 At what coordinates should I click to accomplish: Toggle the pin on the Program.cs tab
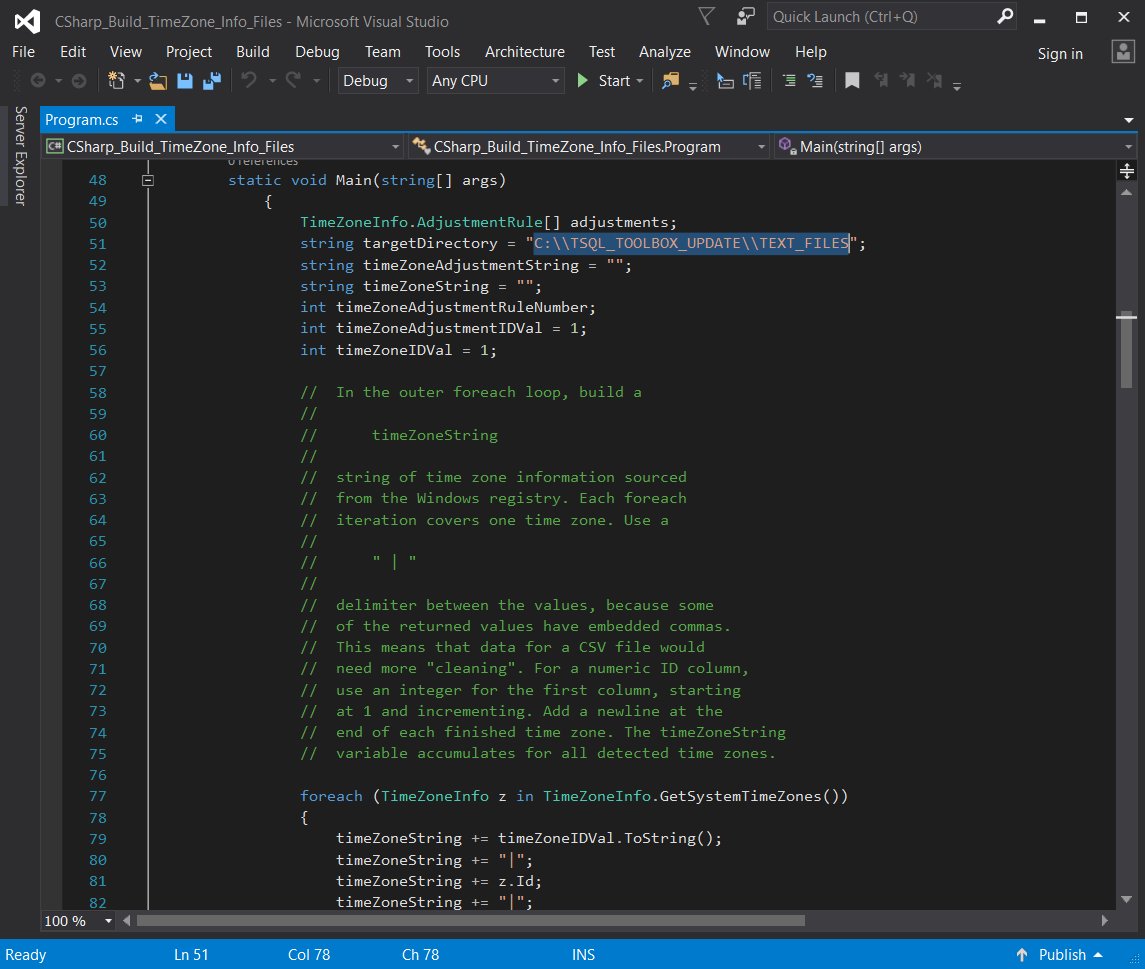coord(137,119)
